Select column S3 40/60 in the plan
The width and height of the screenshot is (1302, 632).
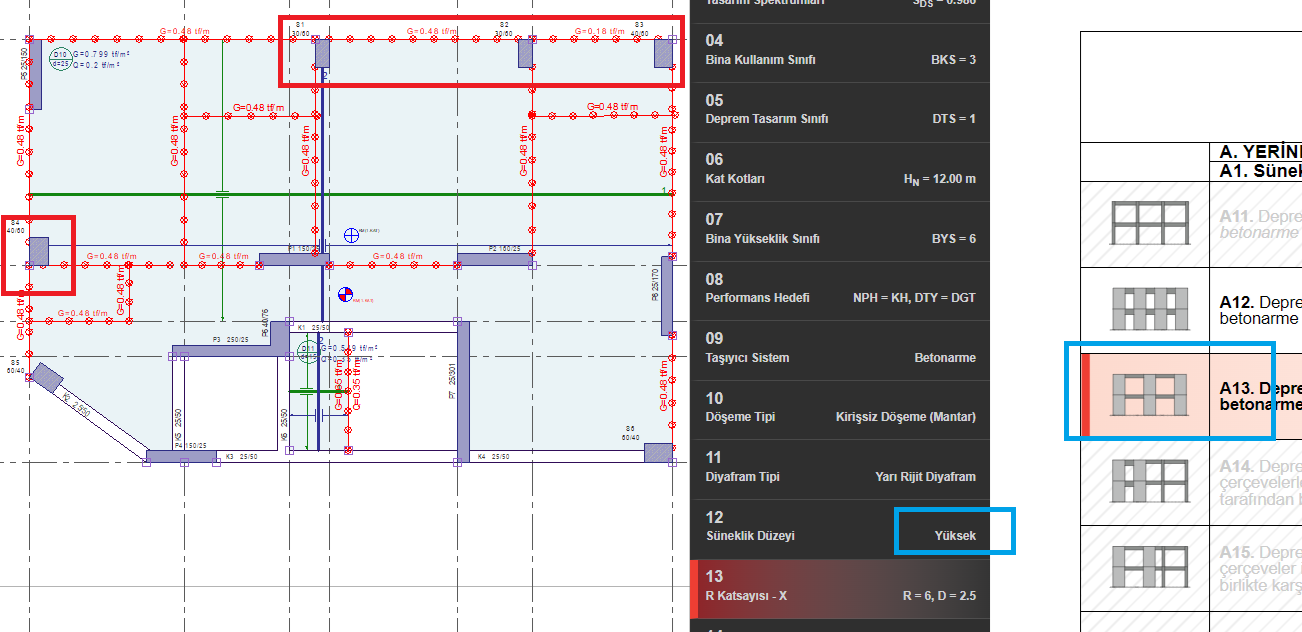point(664,53)
